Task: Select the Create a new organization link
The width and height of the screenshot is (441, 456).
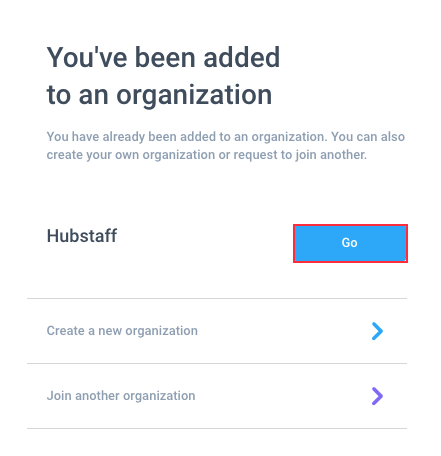Action: (x=122, y=331)
